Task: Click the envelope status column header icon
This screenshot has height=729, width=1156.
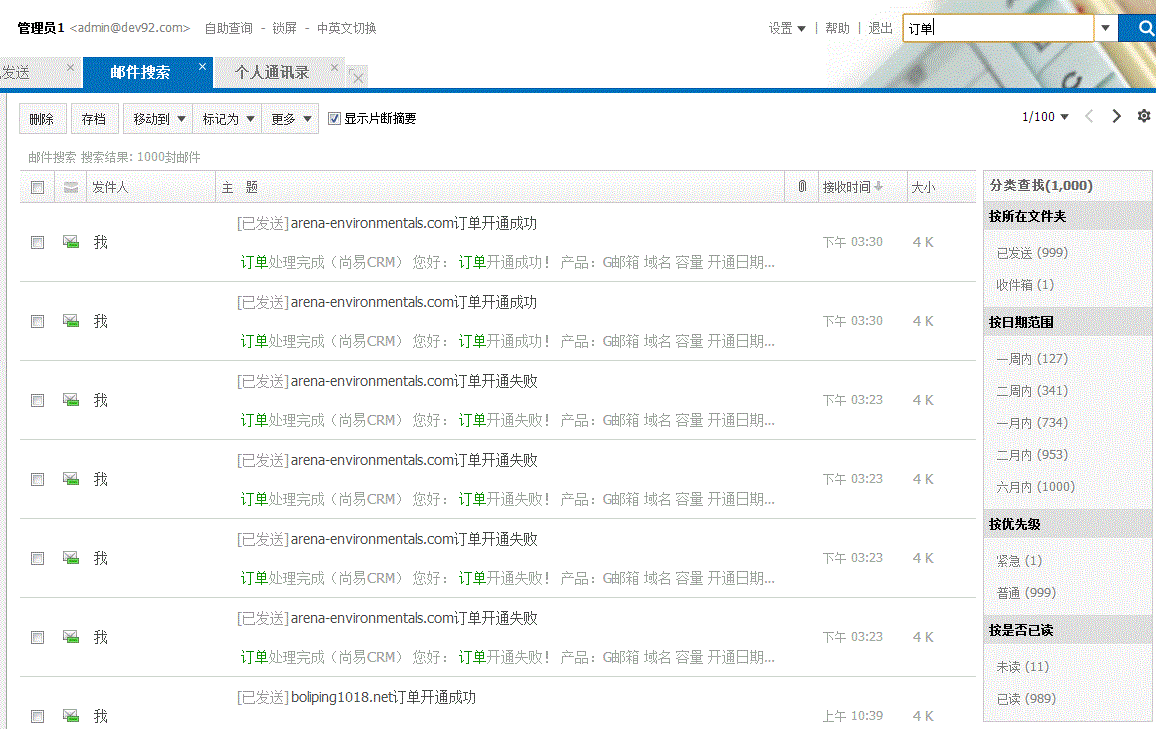Action: coord(70,187)
